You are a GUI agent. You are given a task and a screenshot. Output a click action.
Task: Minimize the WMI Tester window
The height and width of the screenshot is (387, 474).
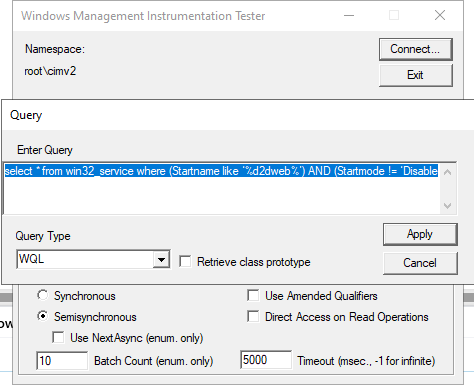349,15
